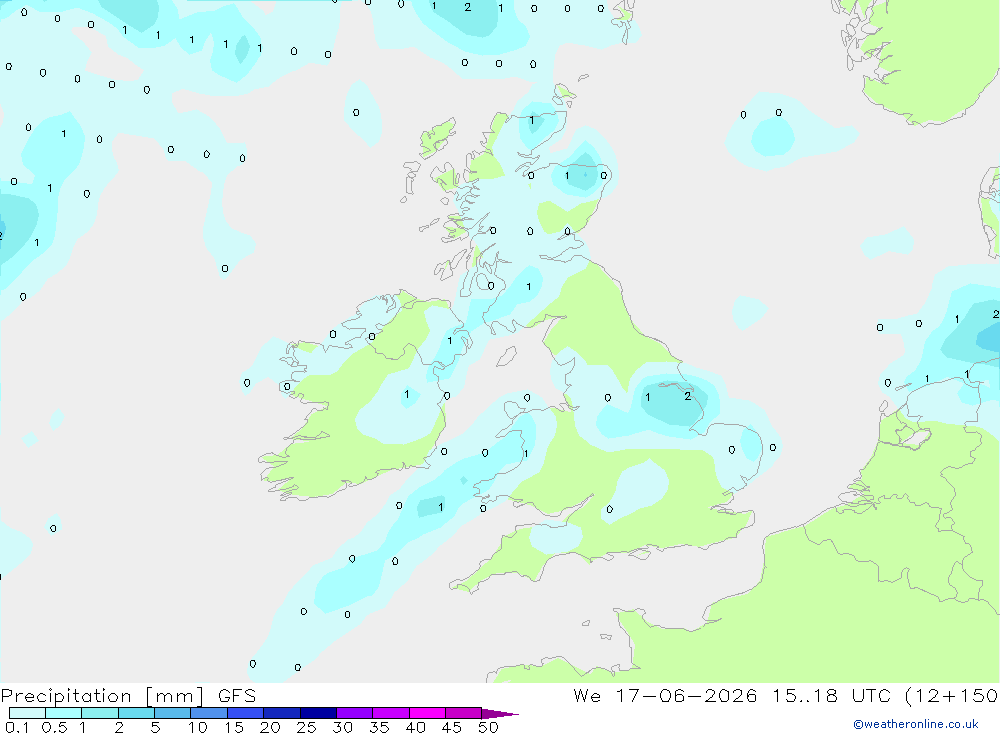
Task: Click the 0.5–1 mm legend color swatch
Action: coord(64,713)
